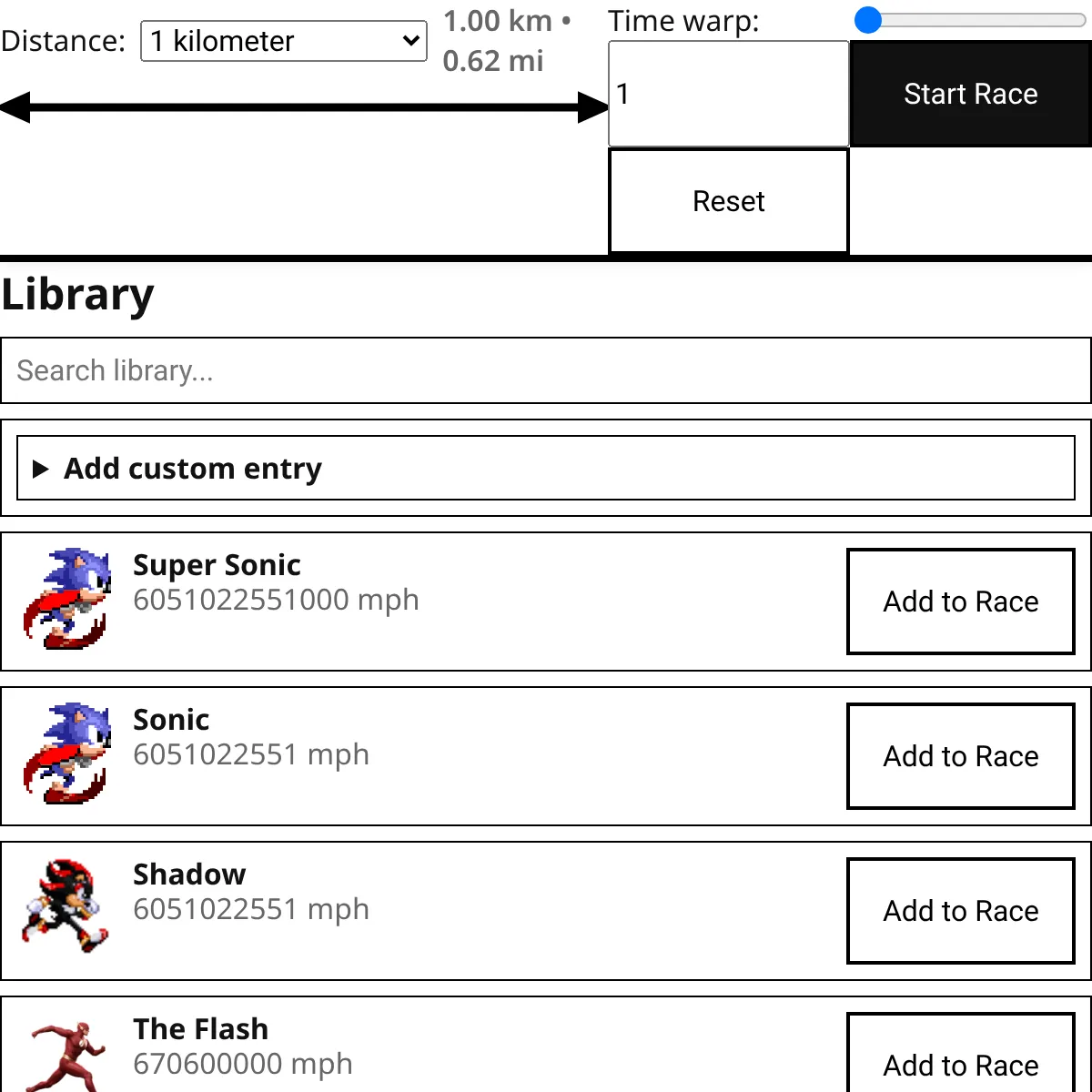Click the Super Sonic sprite image

coord(66,598)
